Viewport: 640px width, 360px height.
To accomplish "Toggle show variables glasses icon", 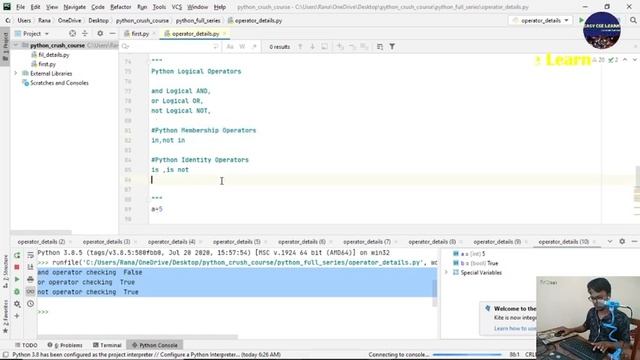I will point(30,291).
